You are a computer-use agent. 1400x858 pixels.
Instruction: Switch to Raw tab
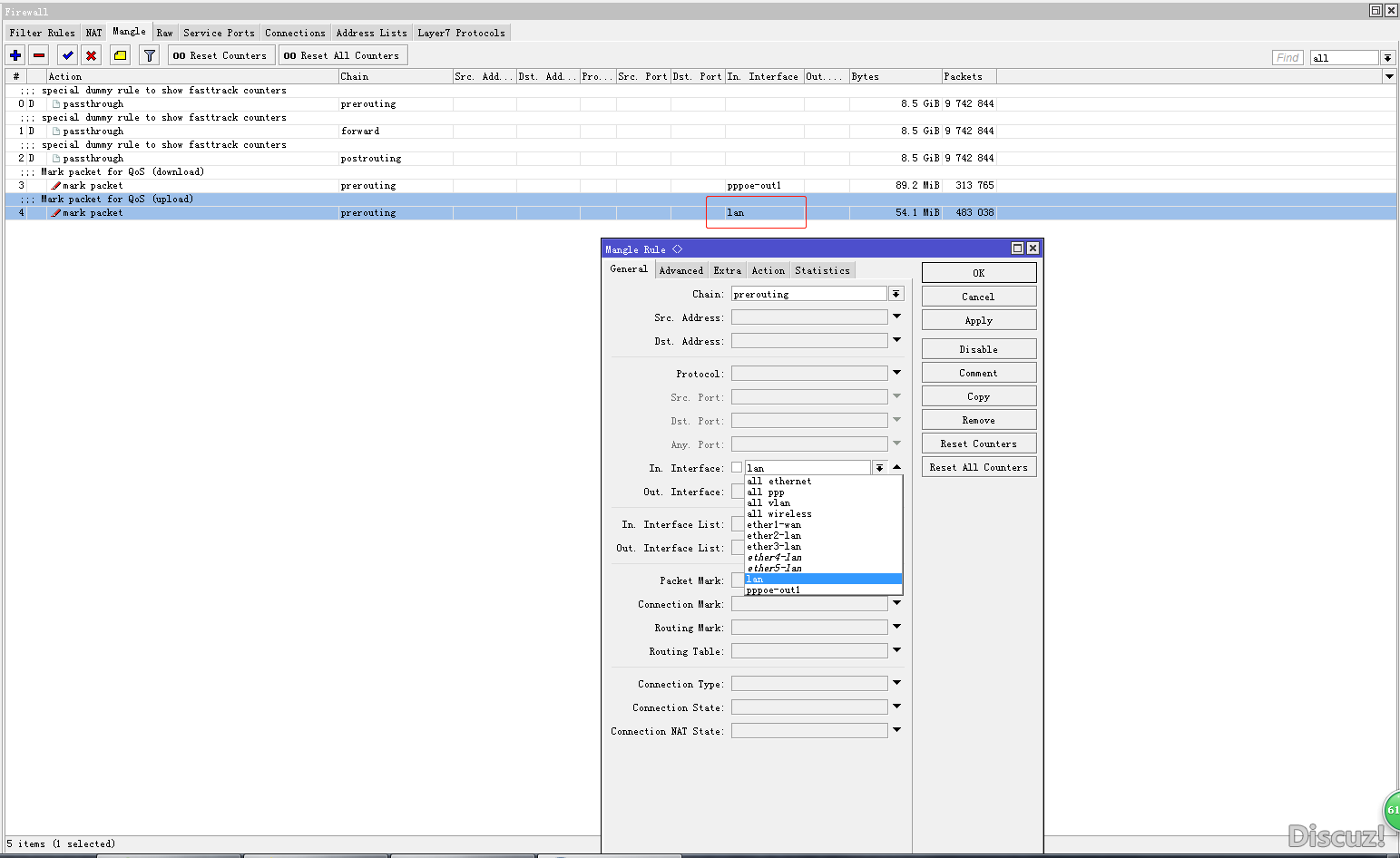[164, 33]
